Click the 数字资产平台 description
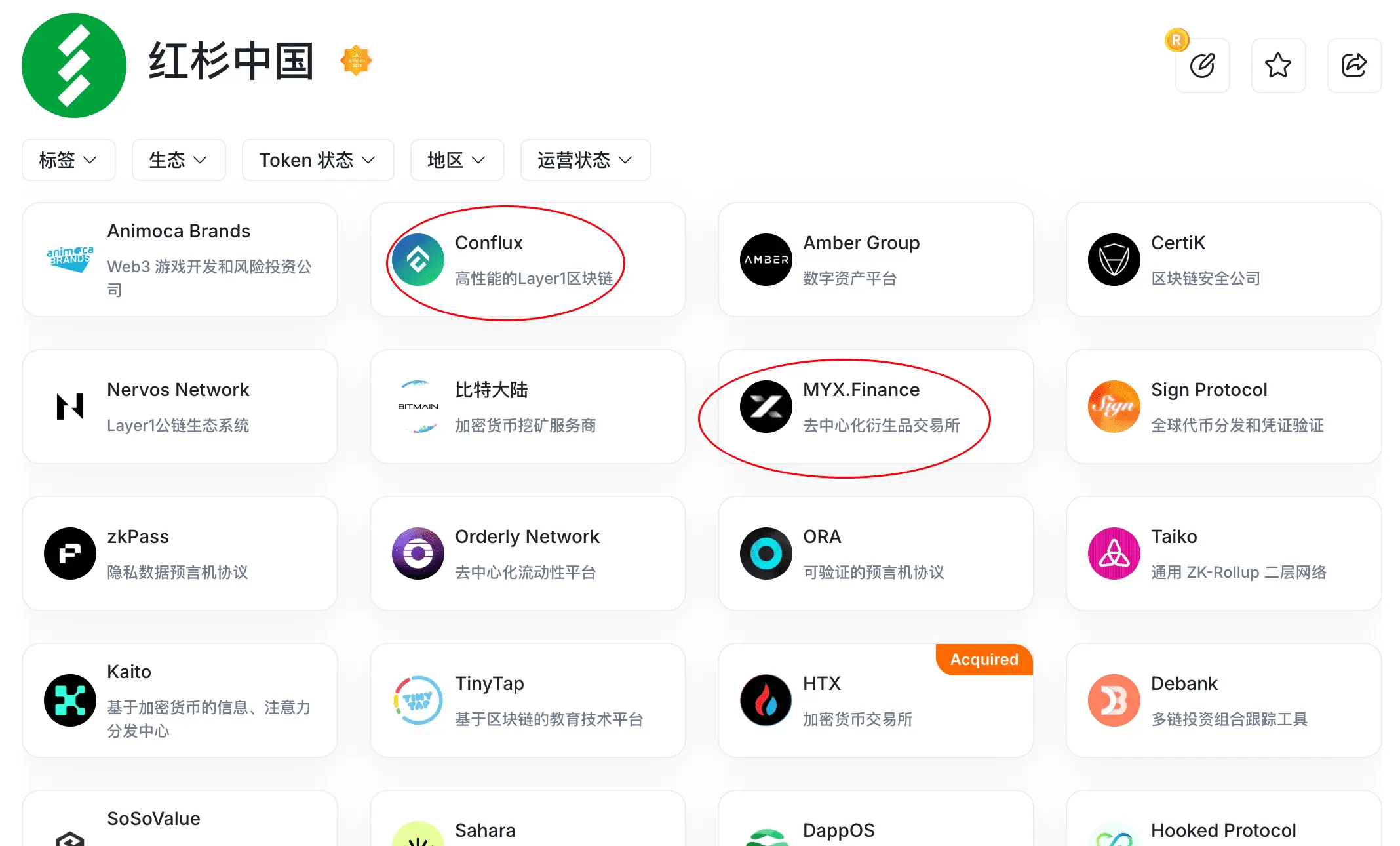This screenshot has width=1400, height=846. 850,279
